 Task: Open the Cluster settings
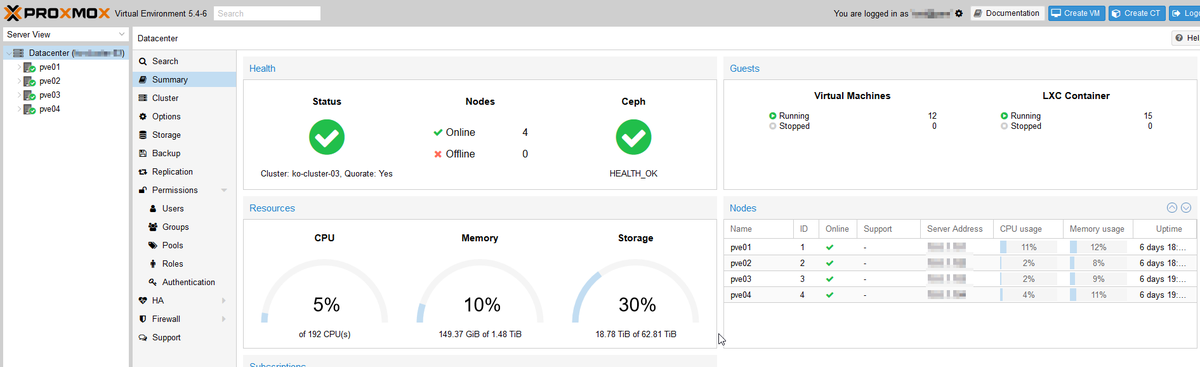(165, 98)
